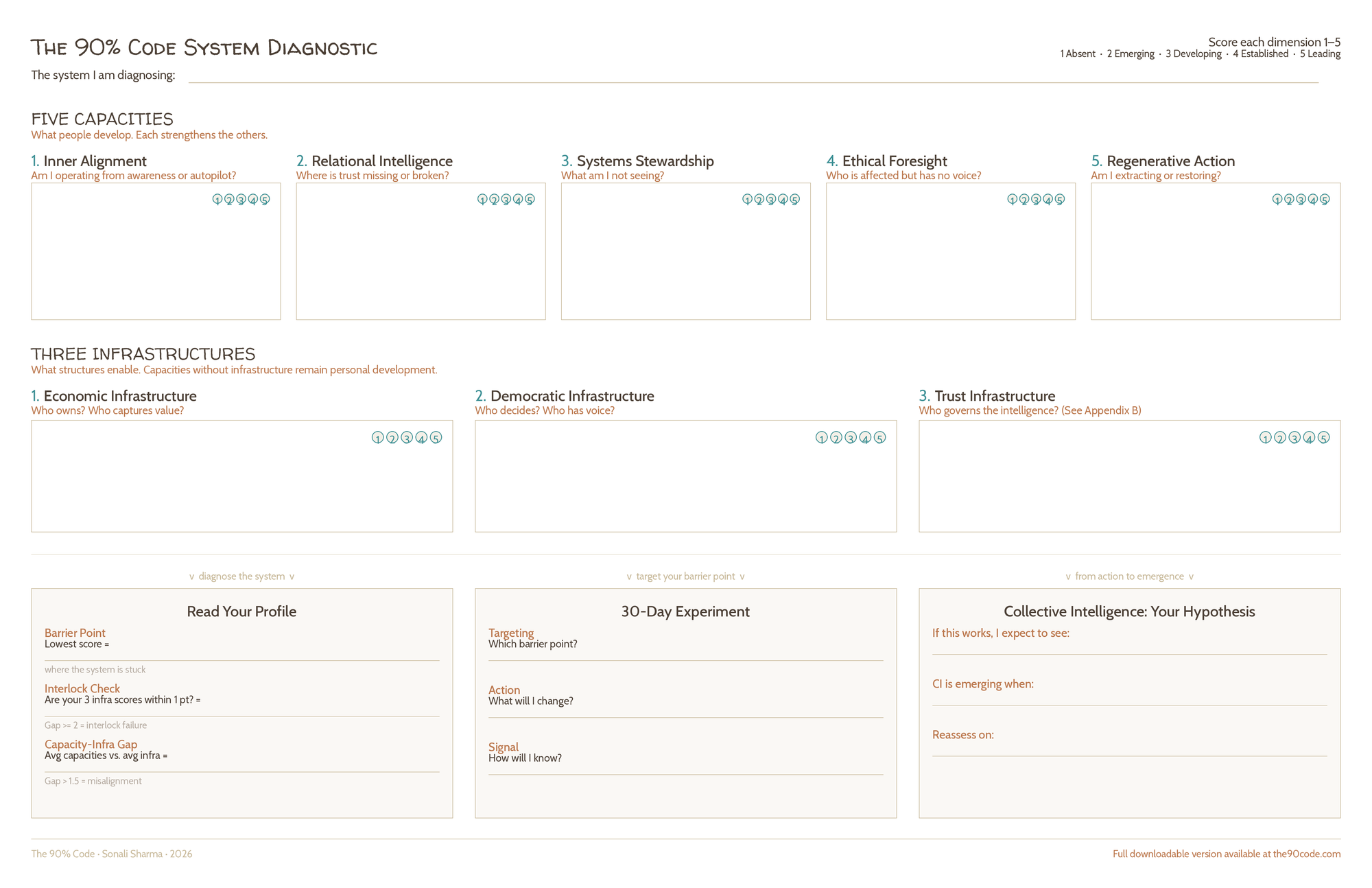Click inside the Democratic Infrastructure notes box
The image size is (1372, 888).
686,476
